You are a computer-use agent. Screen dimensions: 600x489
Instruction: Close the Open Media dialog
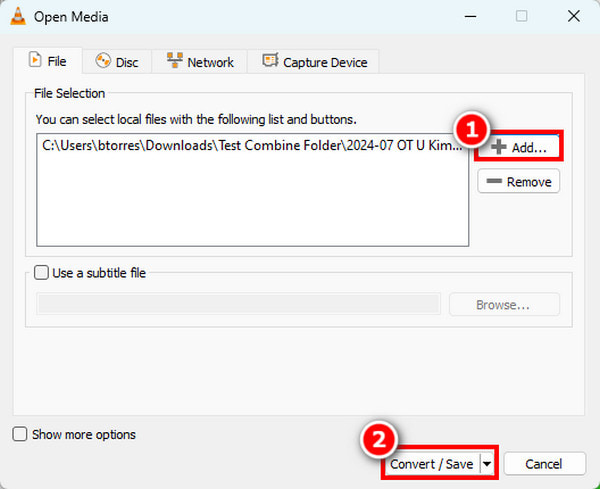574,16
